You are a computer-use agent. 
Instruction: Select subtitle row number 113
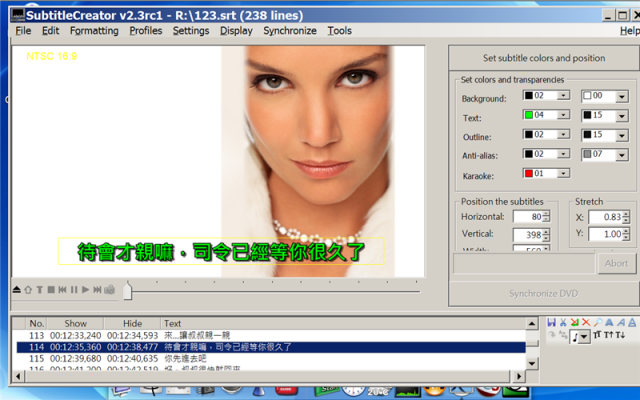[271, 336]
